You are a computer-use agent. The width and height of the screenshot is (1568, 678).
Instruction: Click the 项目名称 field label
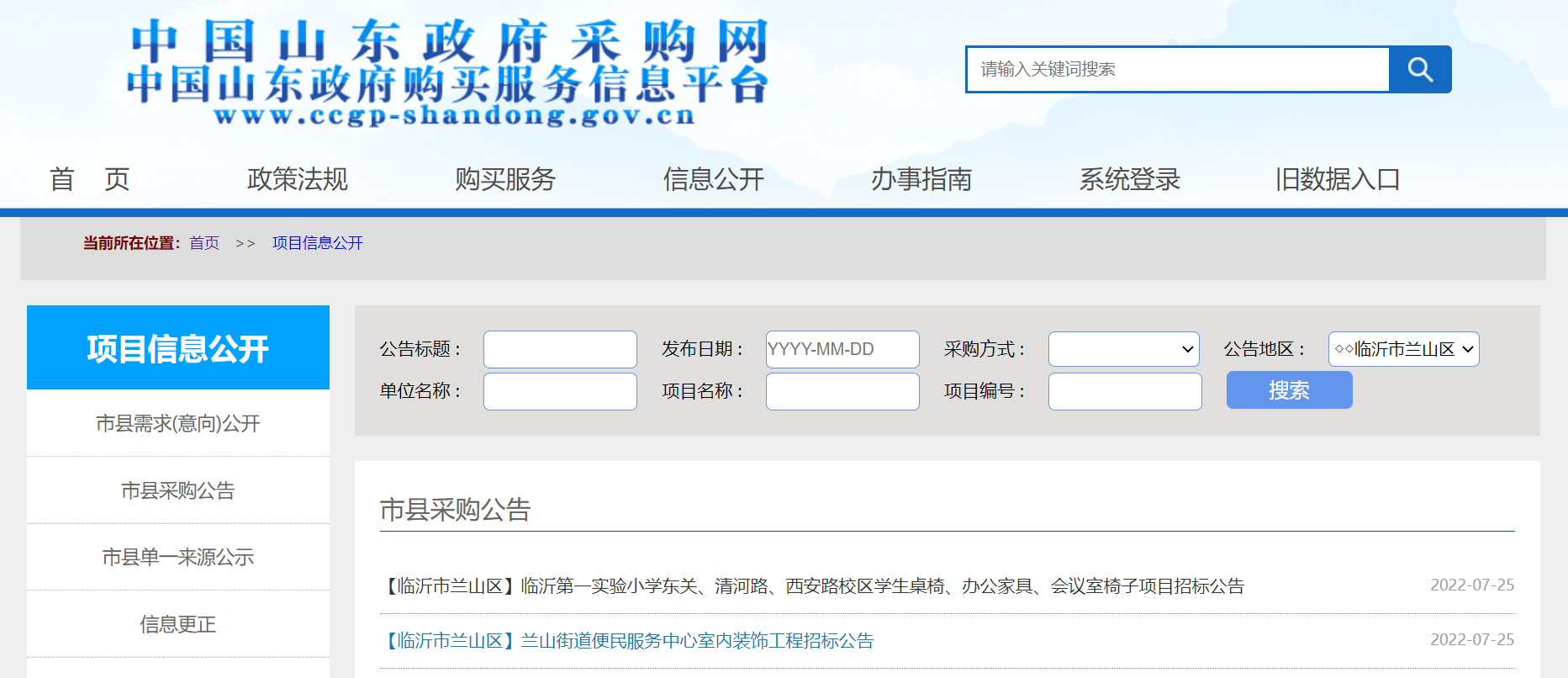[x=703, y=391]
